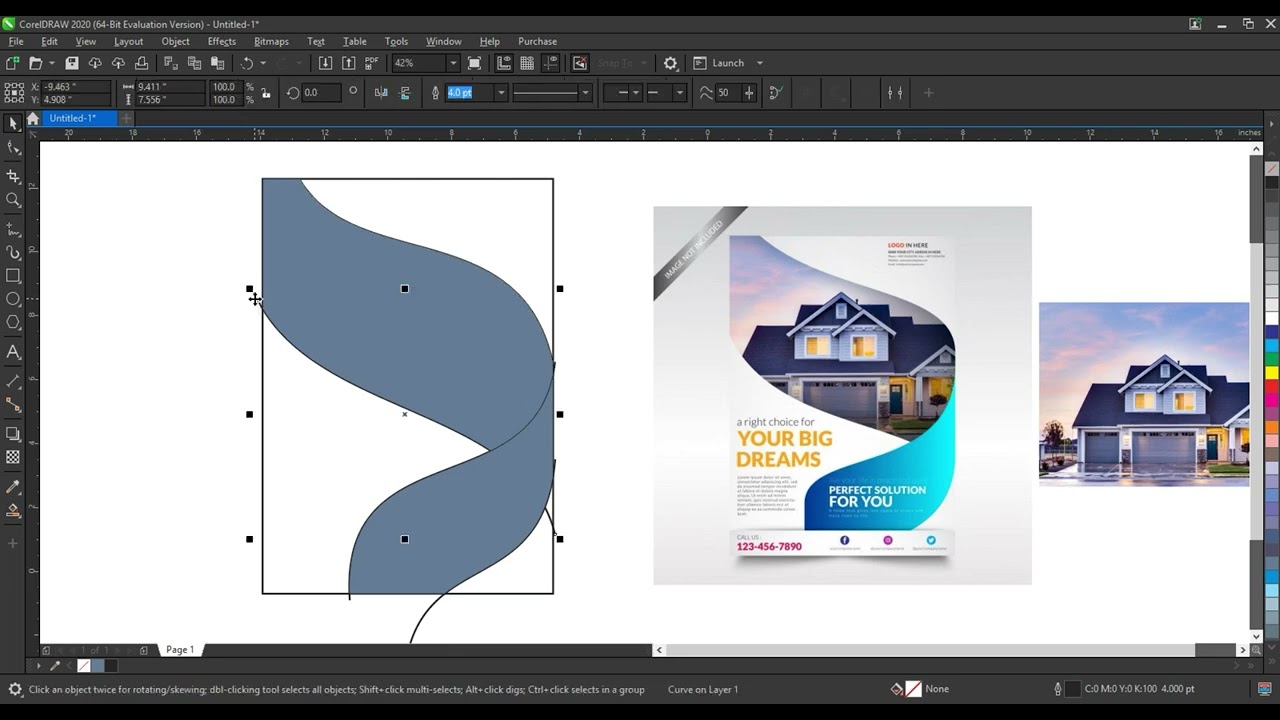Select the Parallel Dimension tool
The width and height of the screenshot is (1280, 720).
pos(13,381)
